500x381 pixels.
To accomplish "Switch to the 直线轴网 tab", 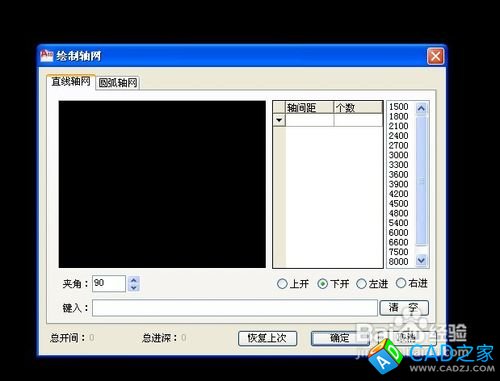I will coord(71,82).
